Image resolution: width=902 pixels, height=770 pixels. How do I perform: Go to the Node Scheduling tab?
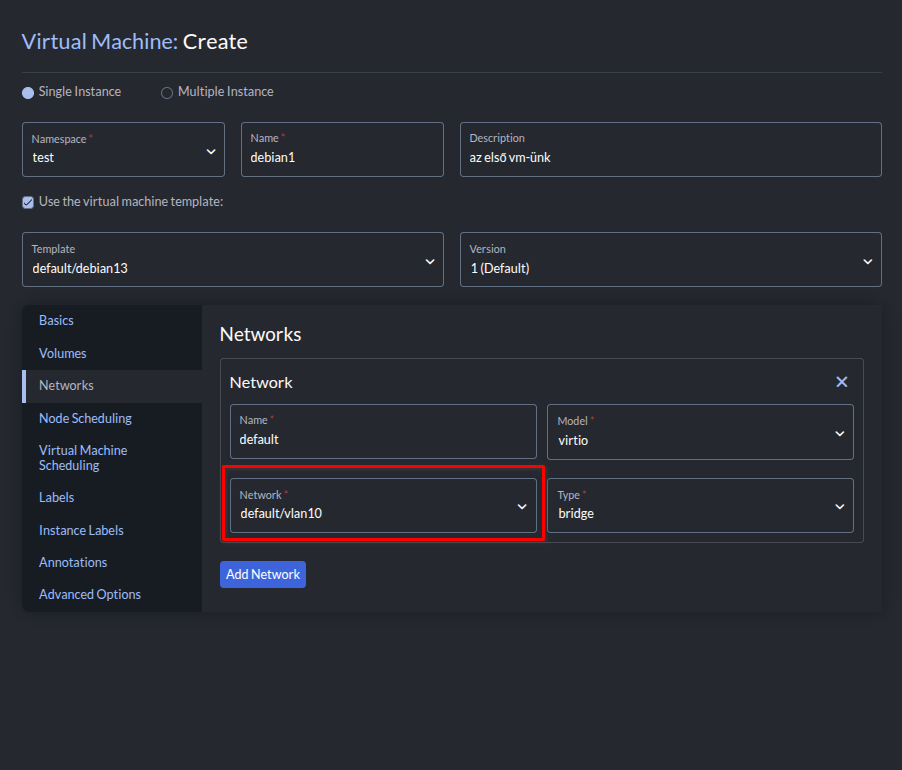point(85,418)
